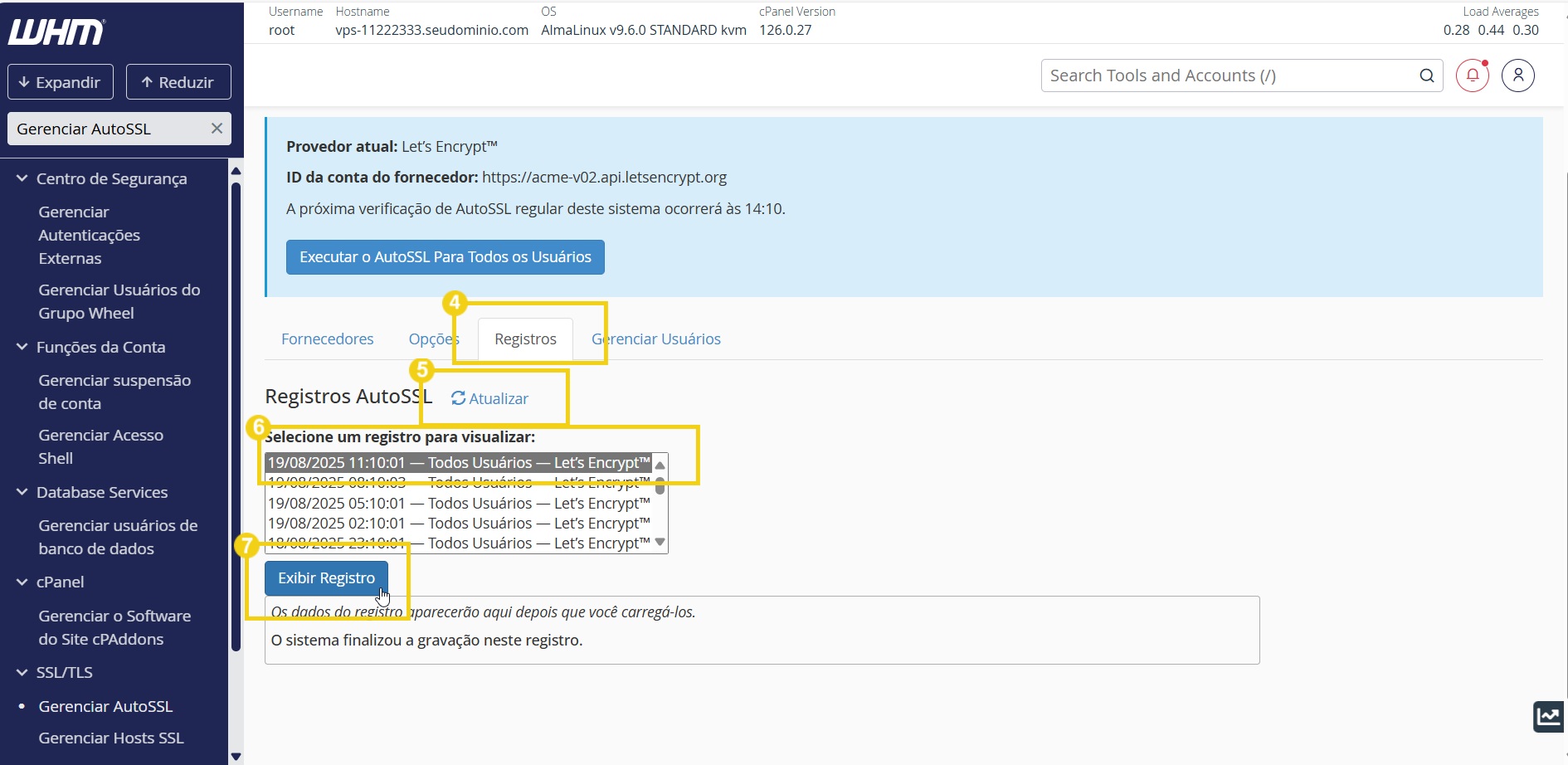Screen dimensions: 1568x765
Task: Open the user account icon
Action: [x=1518, y=76]
